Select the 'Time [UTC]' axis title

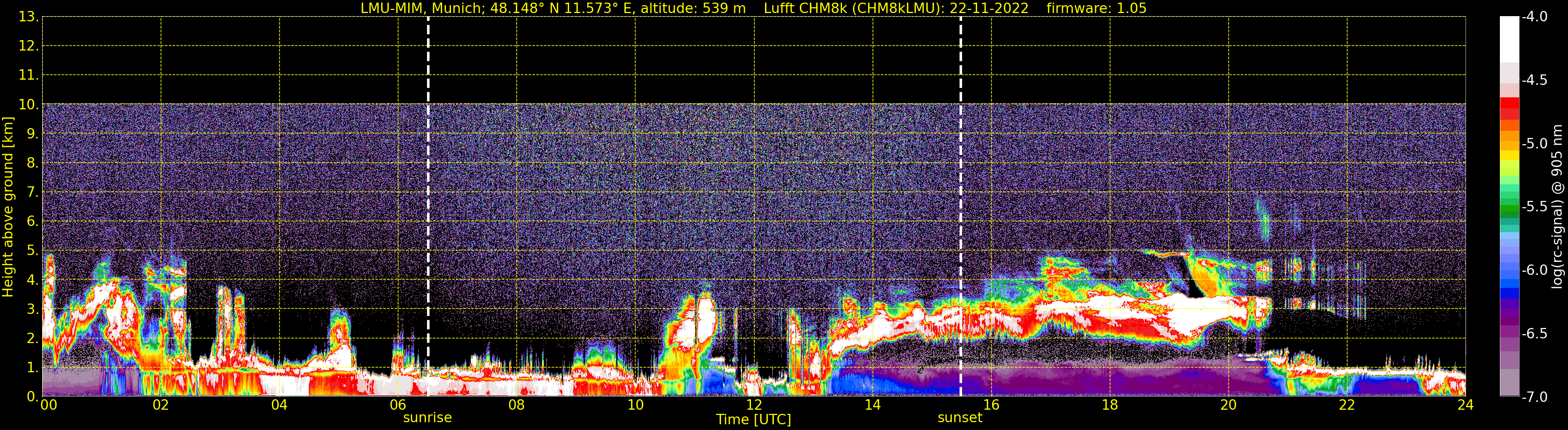754,420
